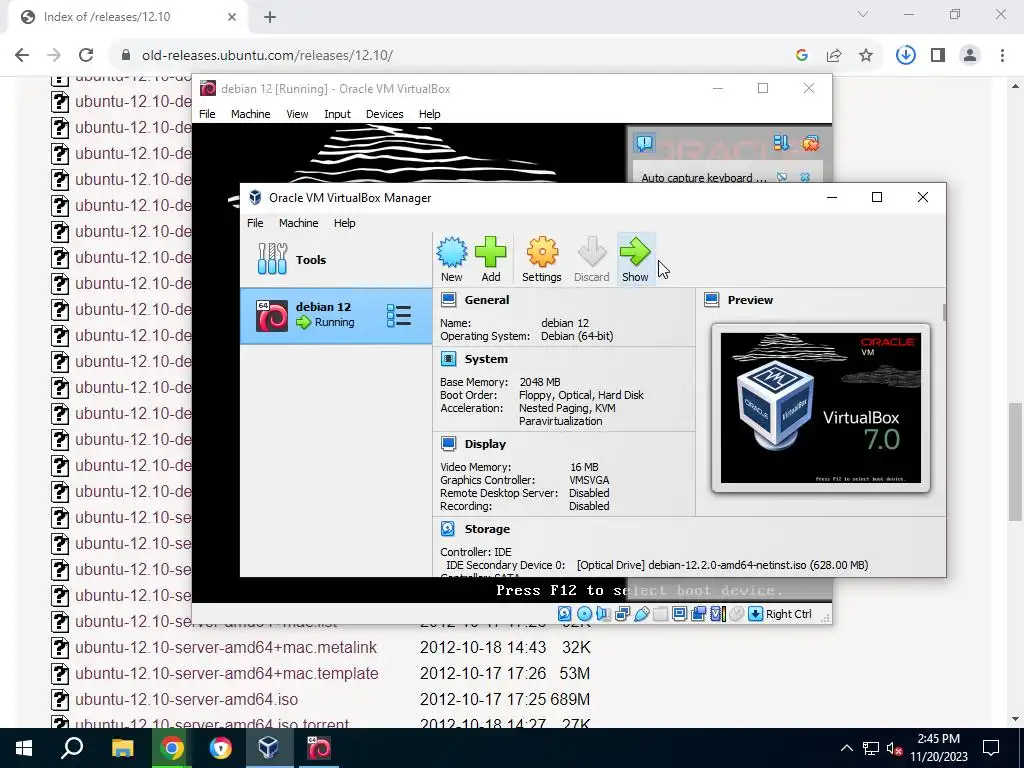Show hidden system tray icons chevron
This screenshot has height=768, width=1024.
[846, 748]
